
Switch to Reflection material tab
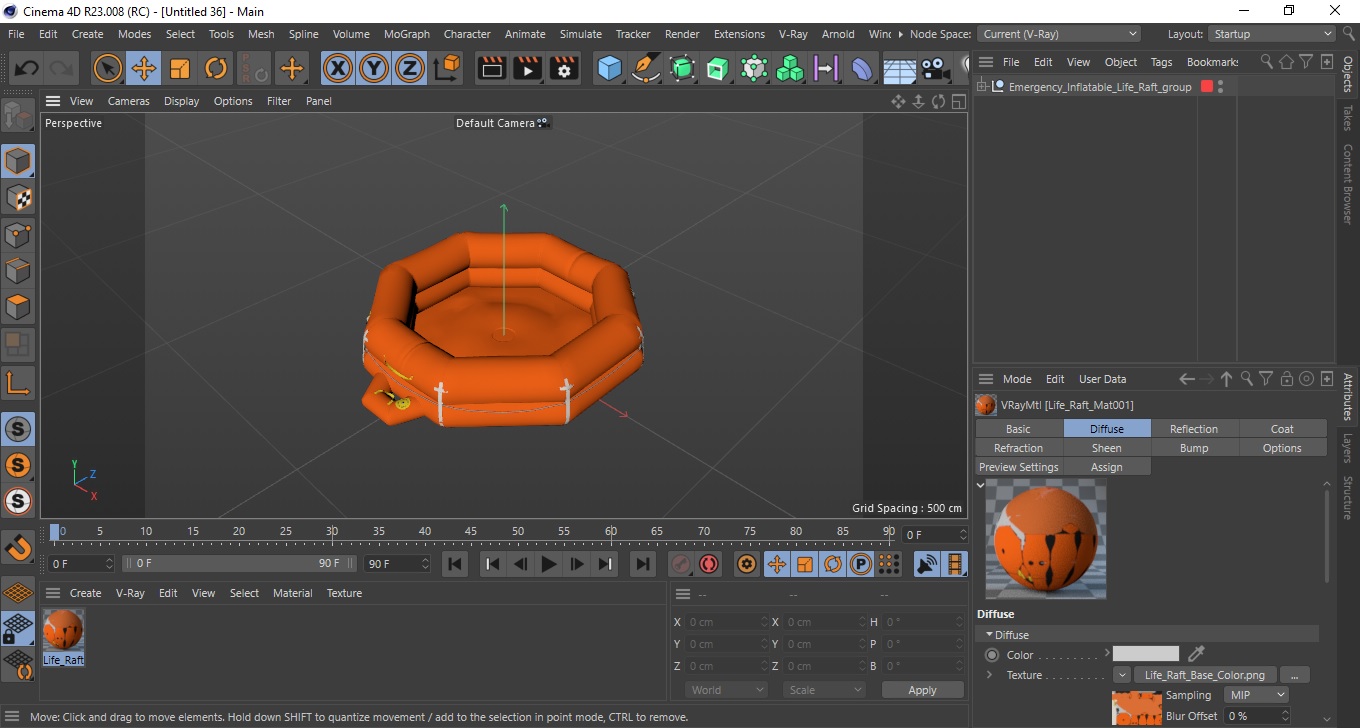click(x=1194, y=429)
